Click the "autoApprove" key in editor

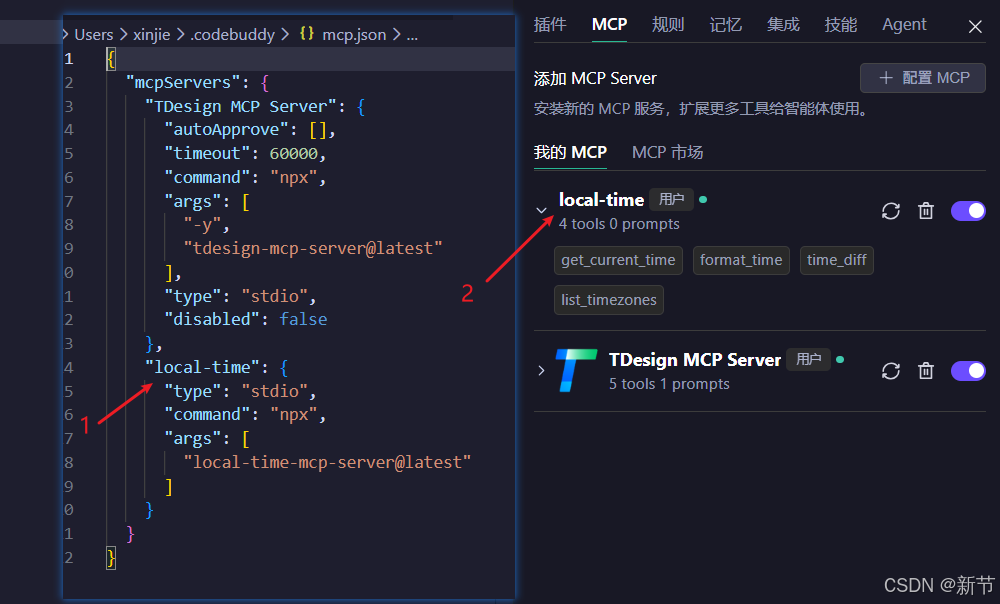pos(226,129)
